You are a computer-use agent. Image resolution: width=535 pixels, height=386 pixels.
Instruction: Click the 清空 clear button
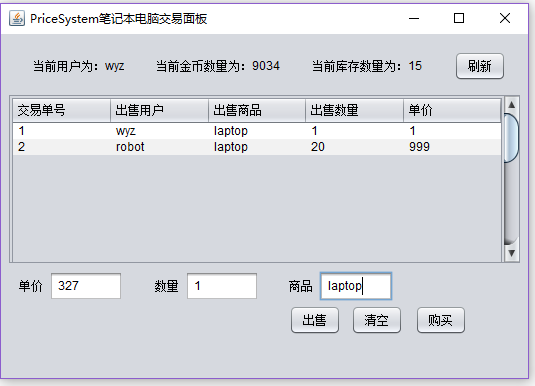click(376, 320)
